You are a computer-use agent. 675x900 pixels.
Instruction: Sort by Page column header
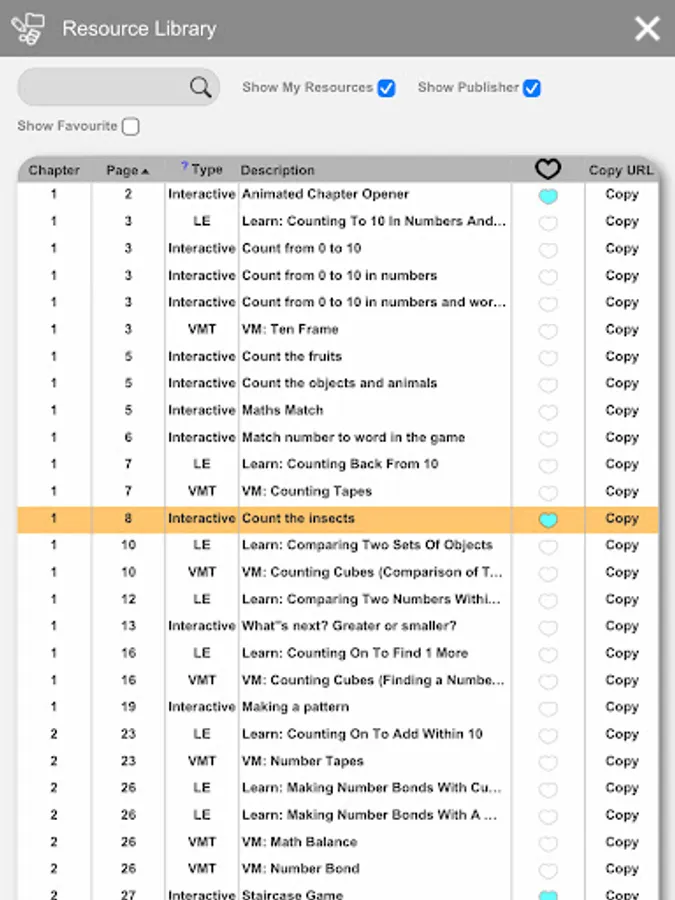tap(127, 170)
